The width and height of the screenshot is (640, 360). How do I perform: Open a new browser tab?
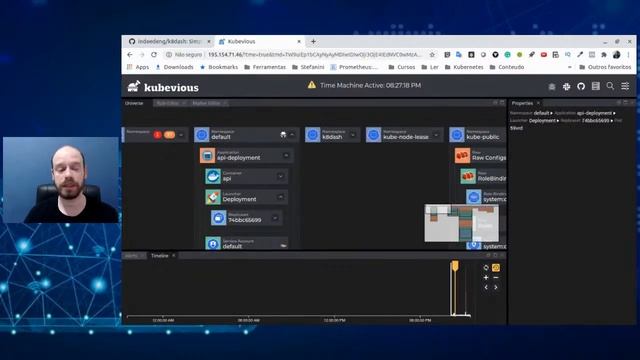click(x=313, y=41)
